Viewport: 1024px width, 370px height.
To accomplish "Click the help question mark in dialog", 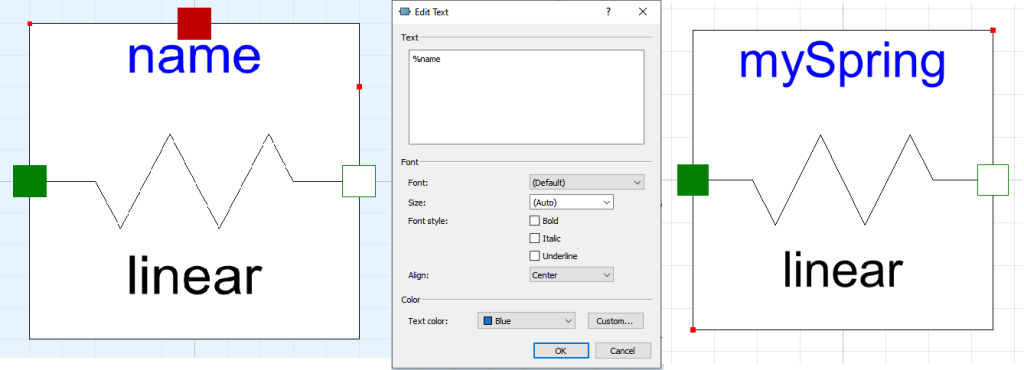I will [x=609, y=12].
